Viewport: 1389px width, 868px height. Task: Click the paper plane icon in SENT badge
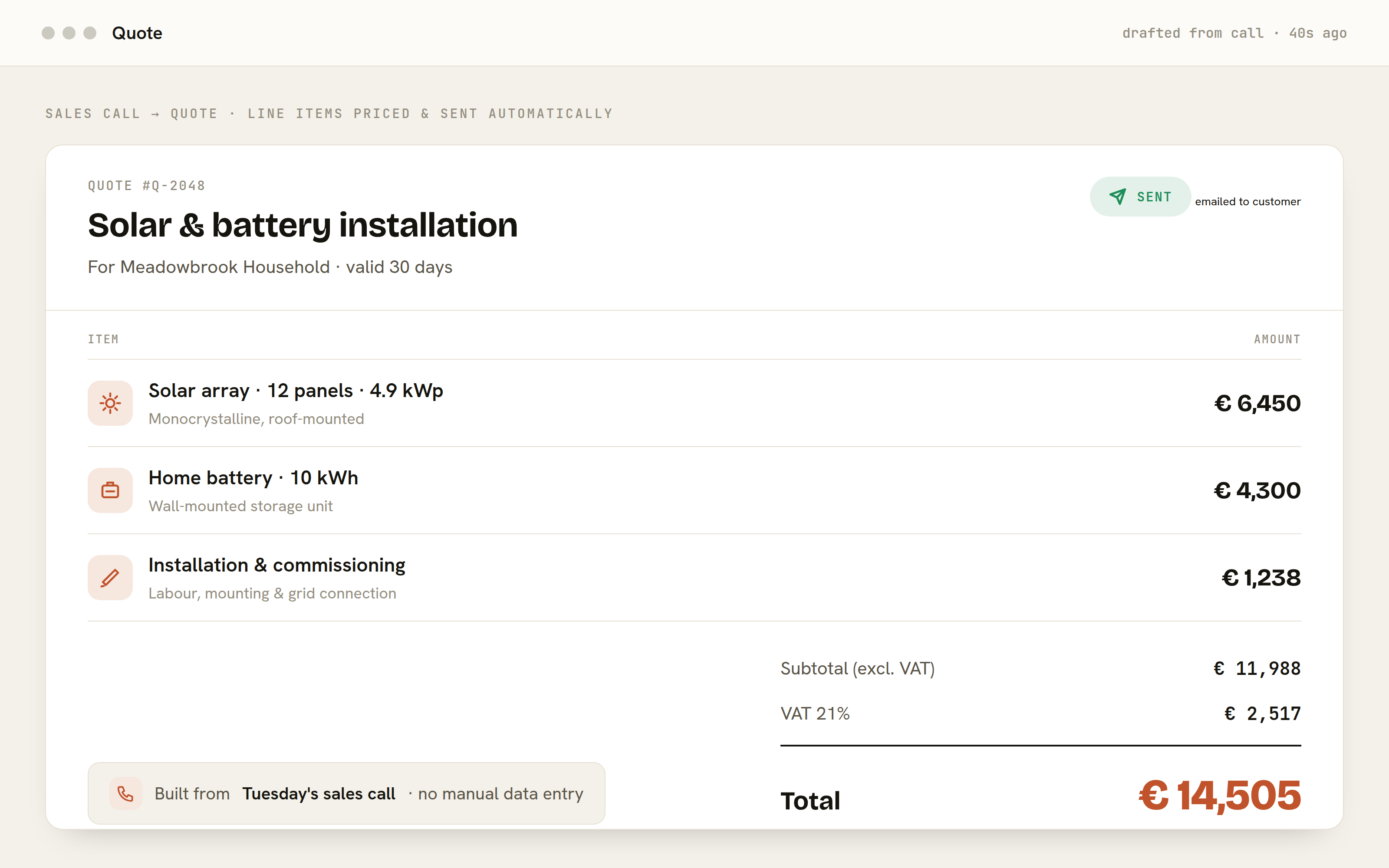(1117, 197)
